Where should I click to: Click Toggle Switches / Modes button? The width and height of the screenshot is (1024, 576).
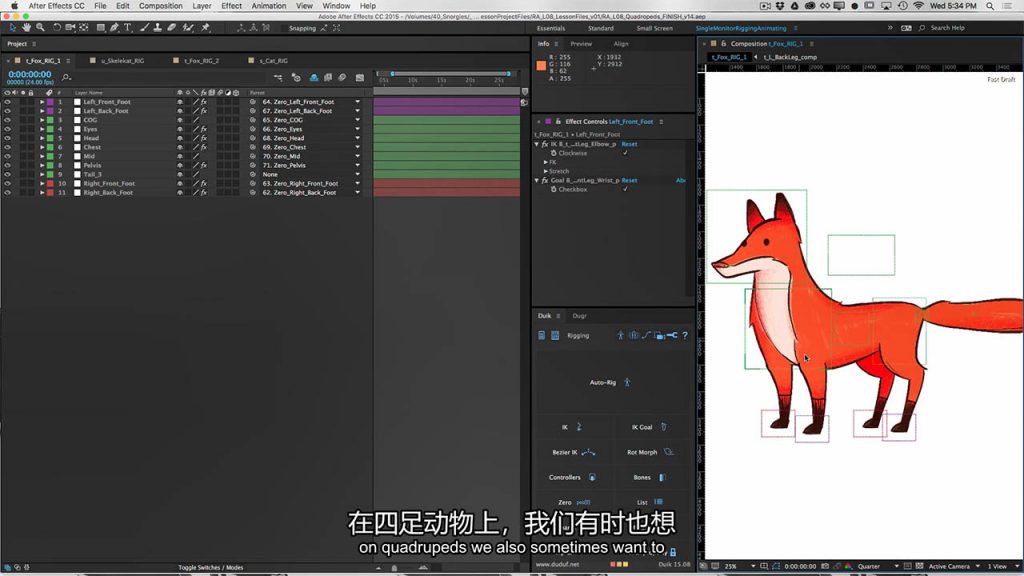pos(210,568)
